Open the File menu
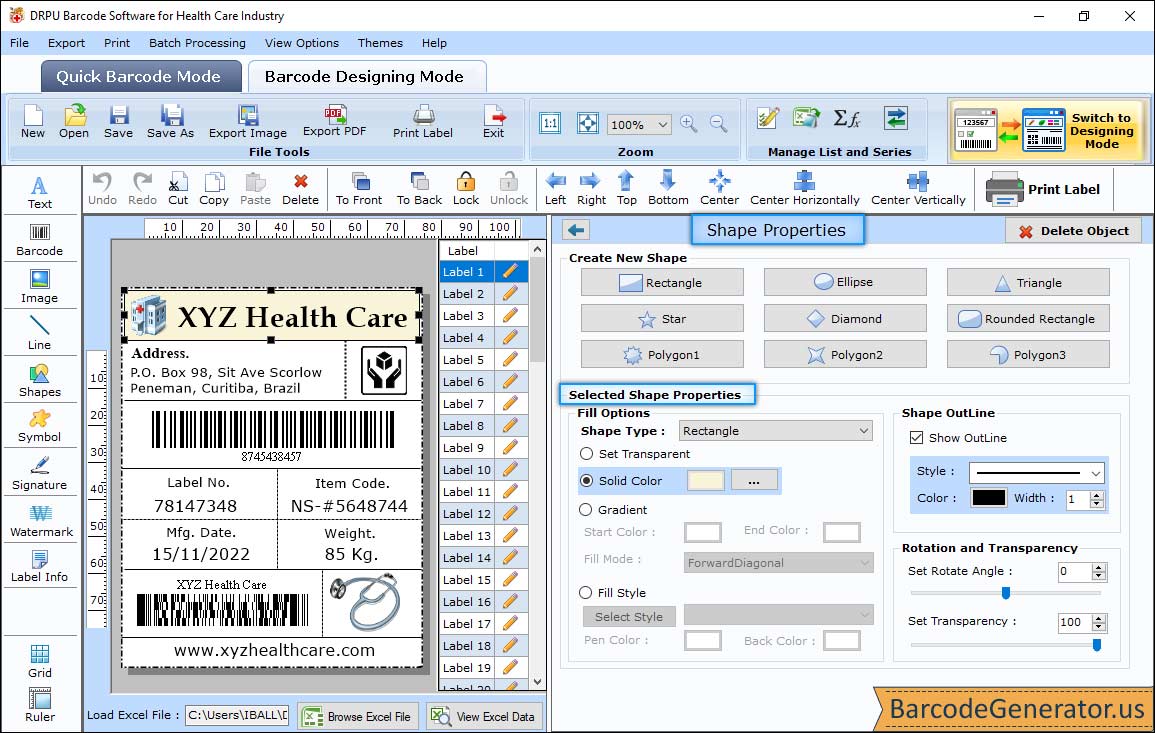 20,43
